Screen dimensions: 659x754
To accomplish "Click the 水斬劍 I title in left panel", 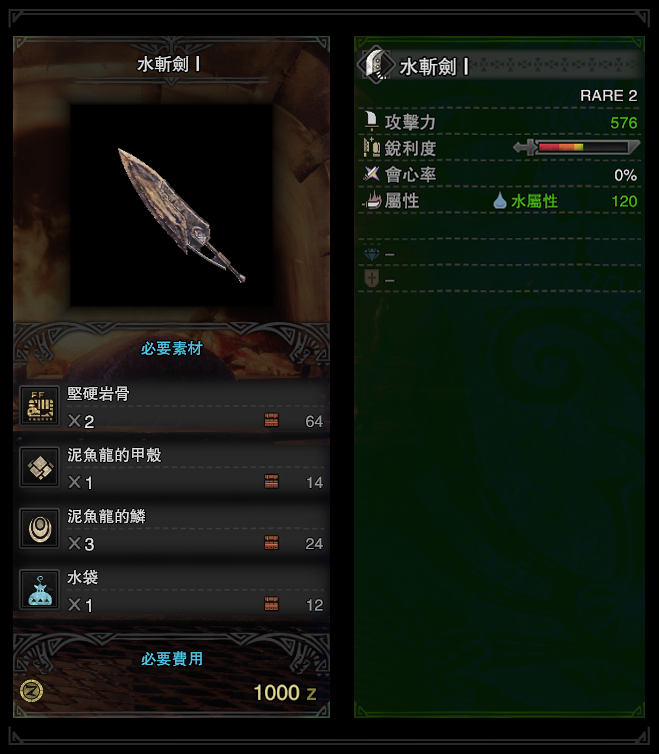I will [168, 64].
